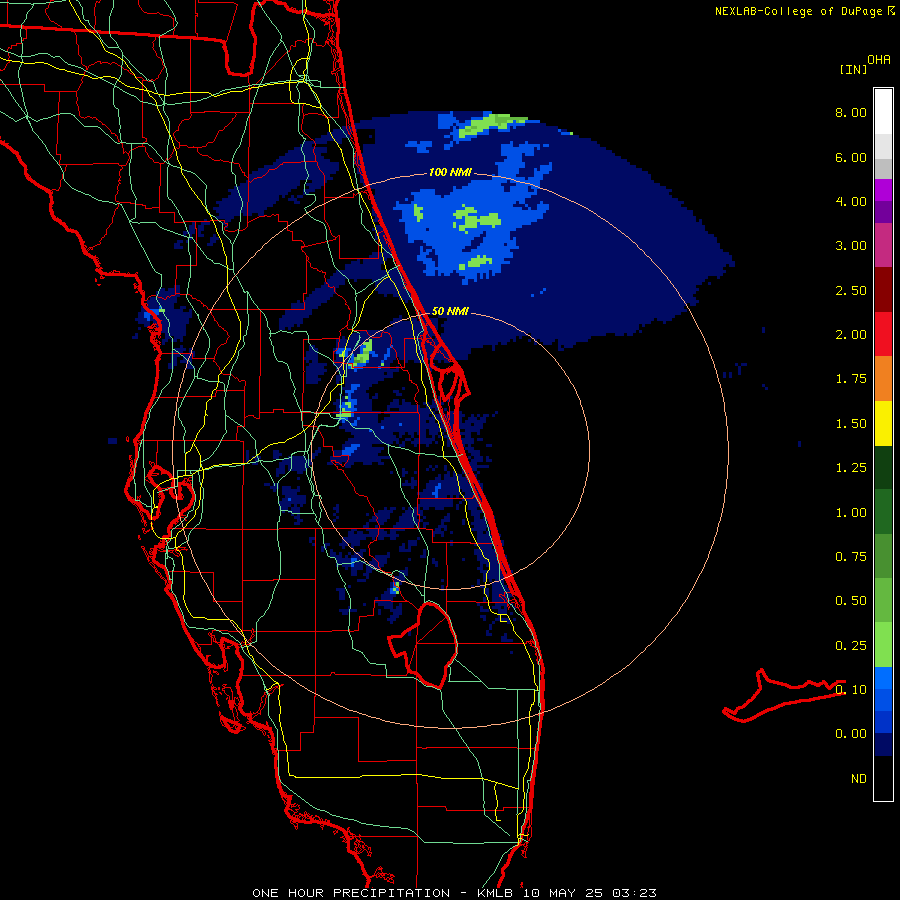
Task: Select the 0.50 legend value
Action: pos(851,601)
